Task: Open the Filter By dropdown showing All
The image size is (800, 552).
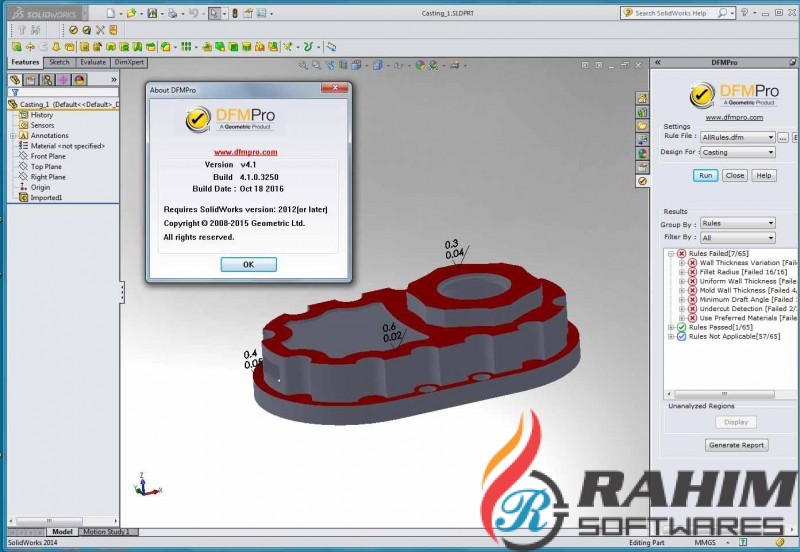Action: (x=738, y=238)
